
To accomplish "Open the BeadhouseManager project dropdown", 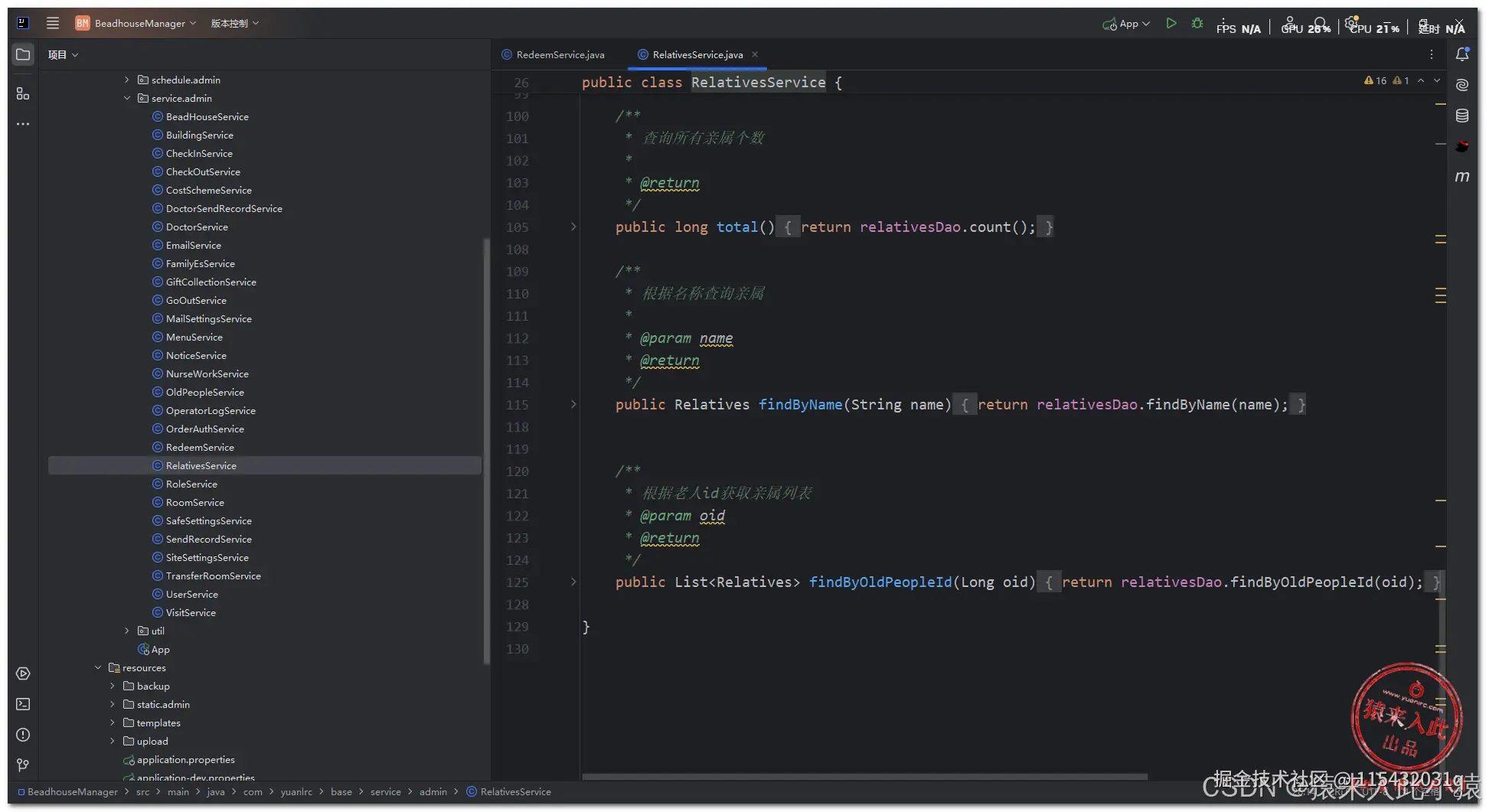I will tap(136, 24).
